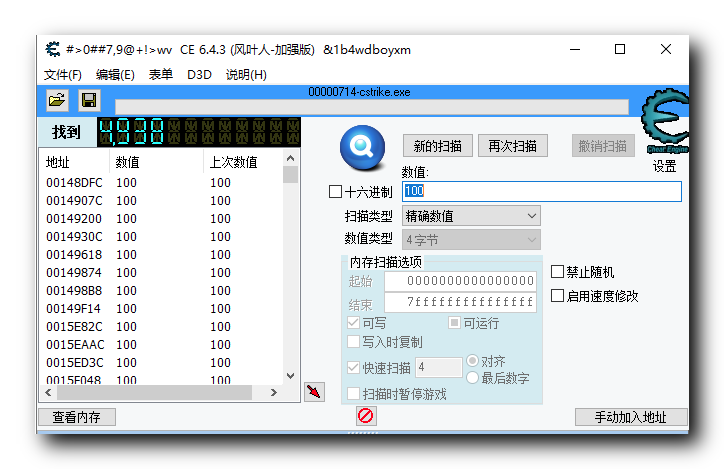Click the fast scan alignment field showing 4
This screenshot has height=469, width=724.
tap(439, 367)
